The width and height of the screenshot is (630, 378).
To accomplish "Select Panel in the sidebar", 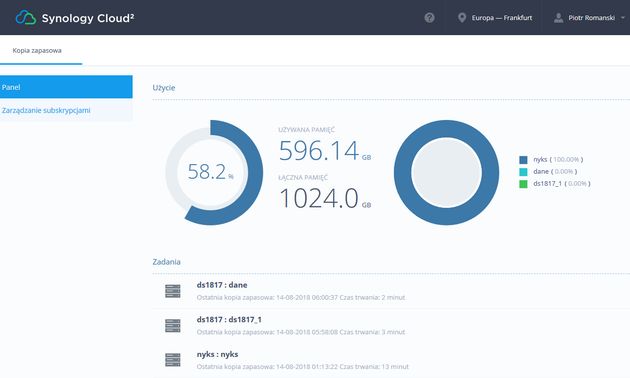I will click(x=66, y=87).
